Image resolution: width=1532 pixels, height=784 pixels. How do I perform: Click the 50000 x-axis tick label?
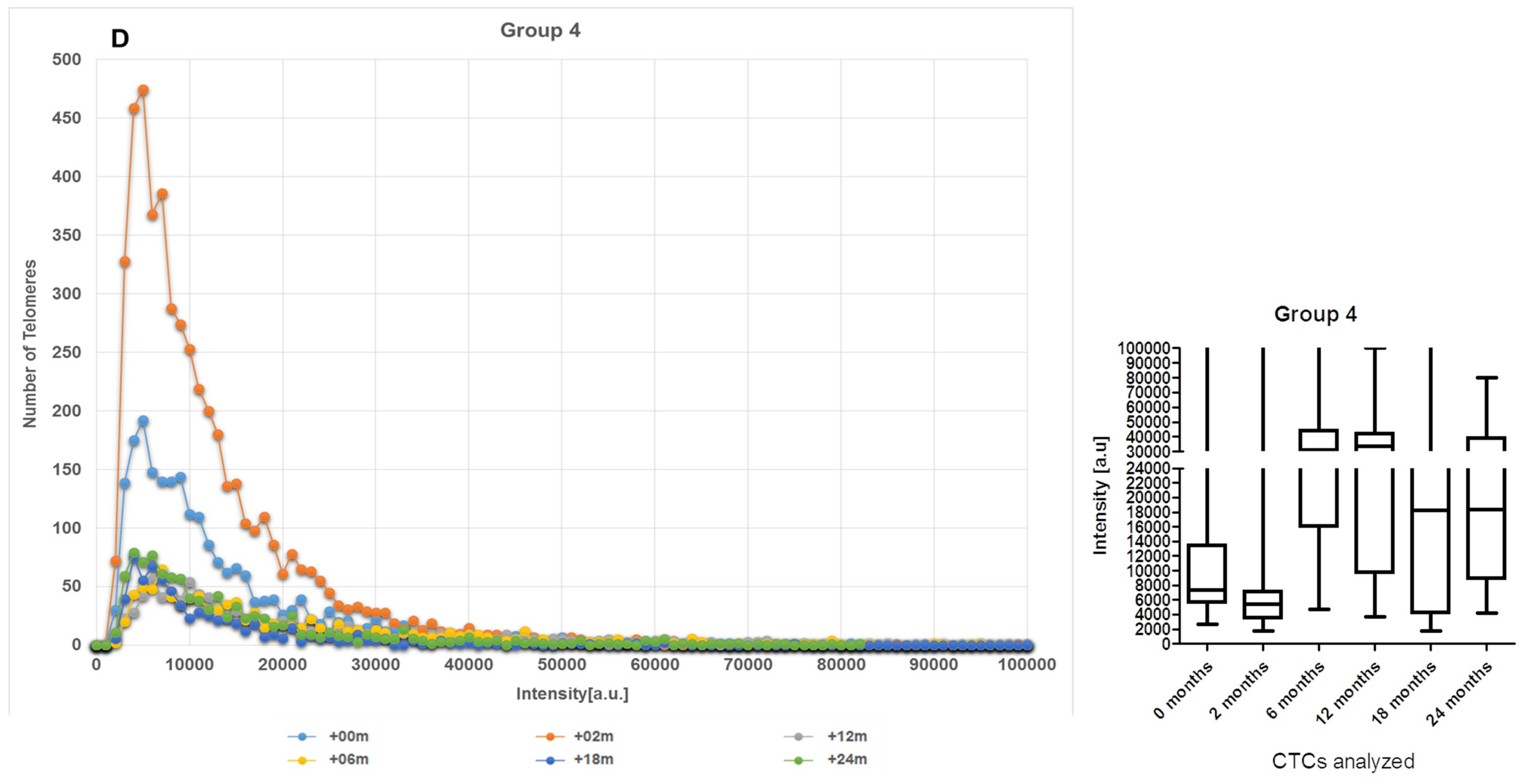[561, 665]
